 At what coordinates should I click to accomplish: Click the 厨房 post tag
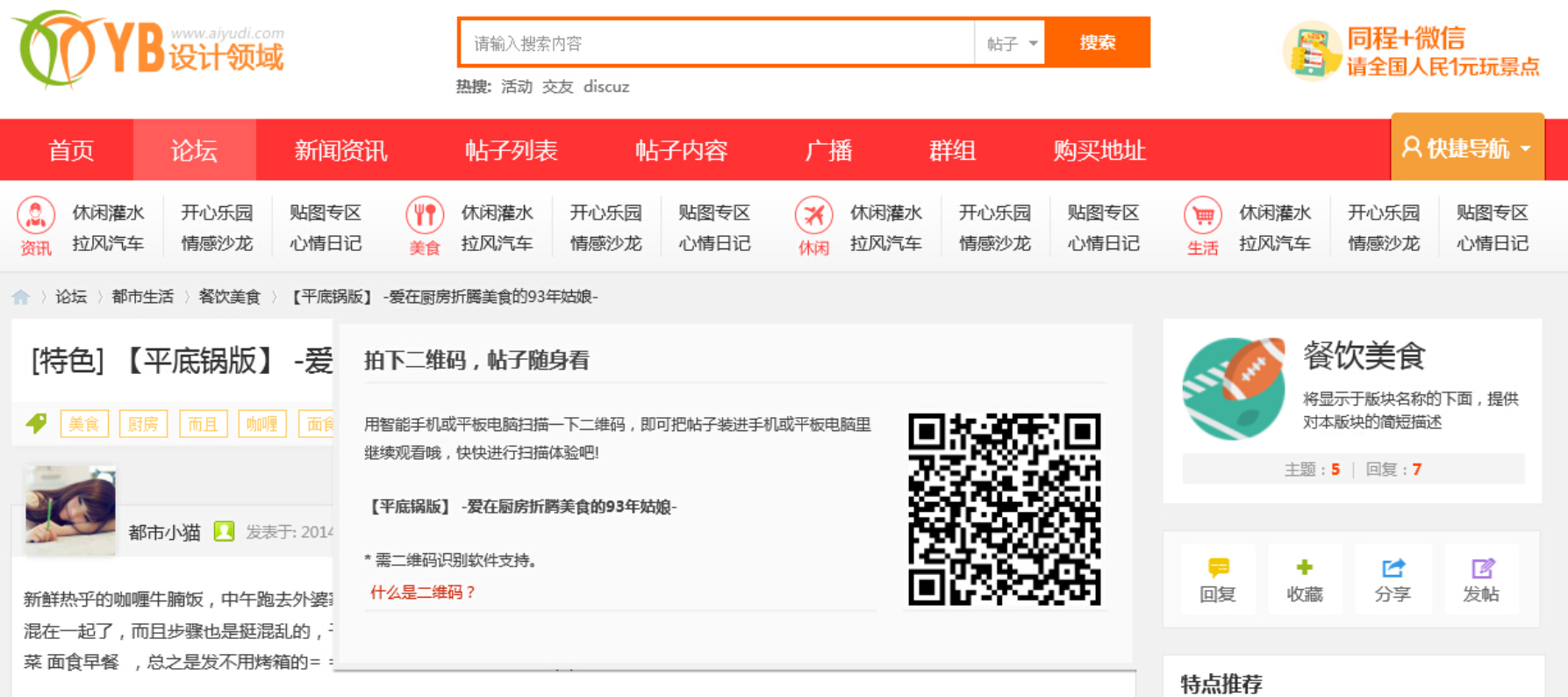[x=143, y=424]
